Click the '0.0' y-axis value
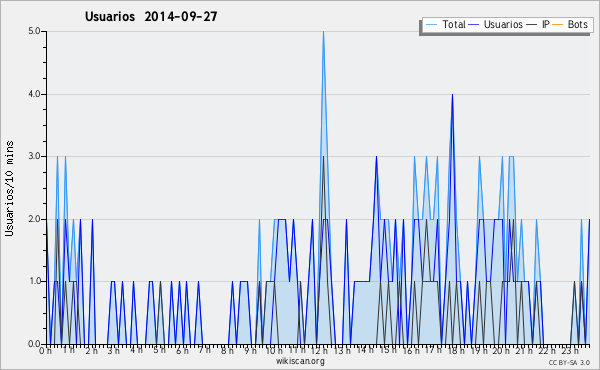The width and height of the screenshot is (600, 370). pos(34,344)
